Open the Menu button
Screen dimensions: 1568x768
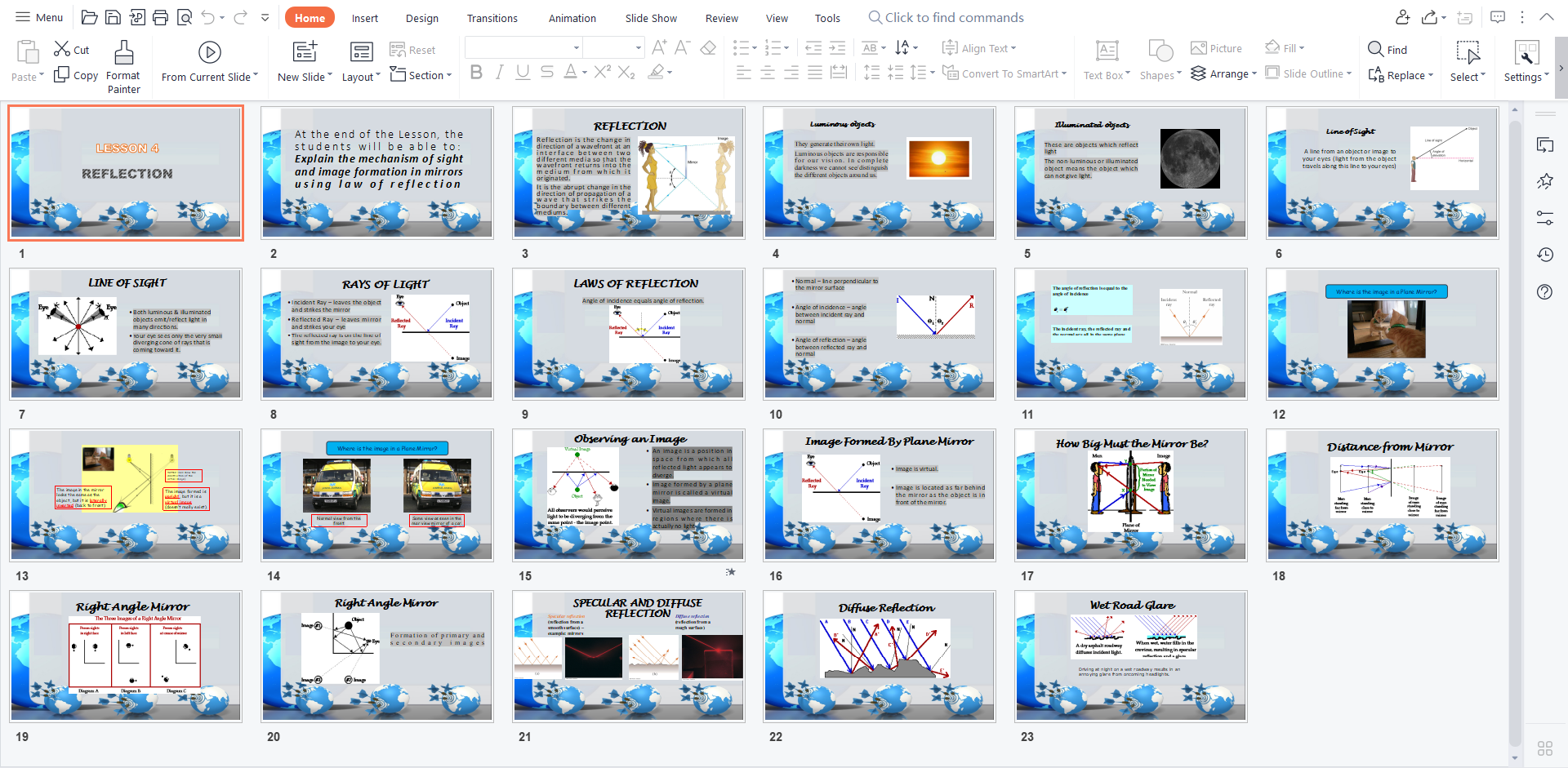pyautogui.click(x=39, y=17)
